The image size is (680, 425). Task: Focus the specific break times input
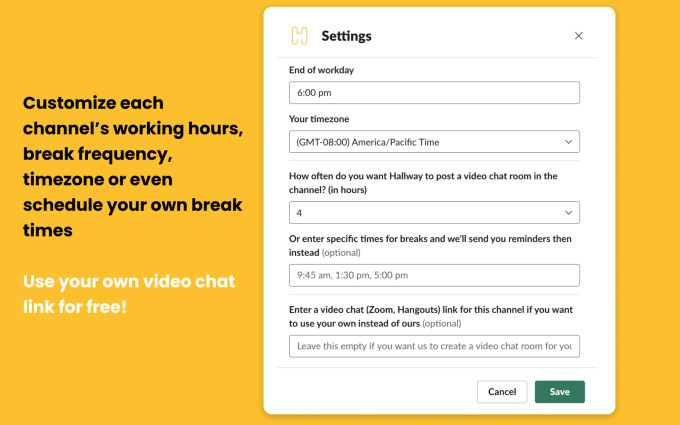(x=434, y=275)
